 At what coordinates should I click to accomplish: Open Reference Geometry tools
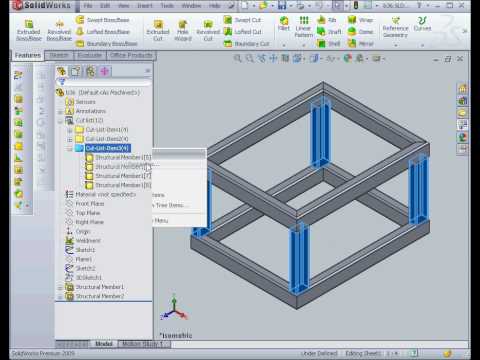pyautogui.click(x=395, y=27)
